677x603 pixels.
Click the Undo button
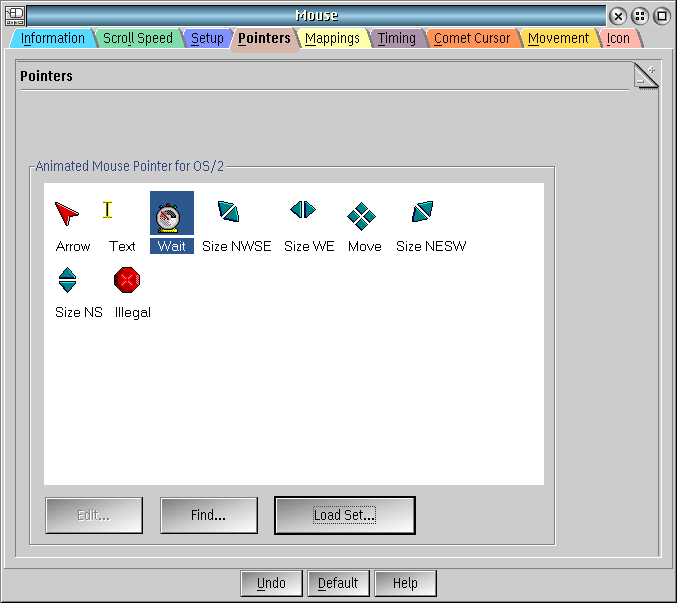coord(271,583)
